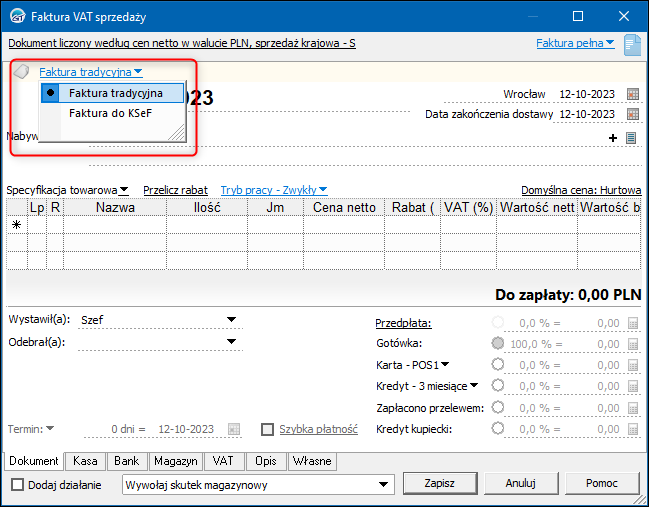Select Kredyt - 3 miesiące radio button
The height and width of the screenshot is (507, 649).
coord(498,385)
